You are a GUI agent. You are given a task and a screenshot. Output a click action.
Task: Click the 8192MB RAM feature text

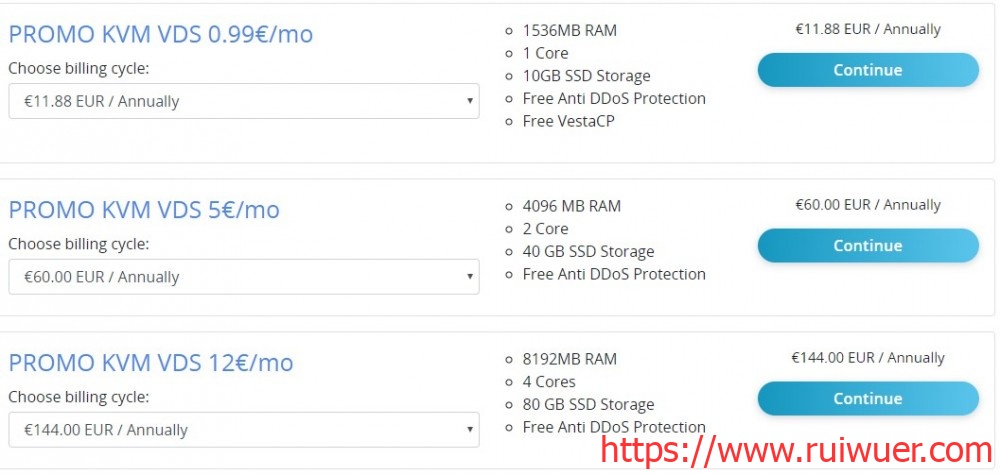(571, 359)
